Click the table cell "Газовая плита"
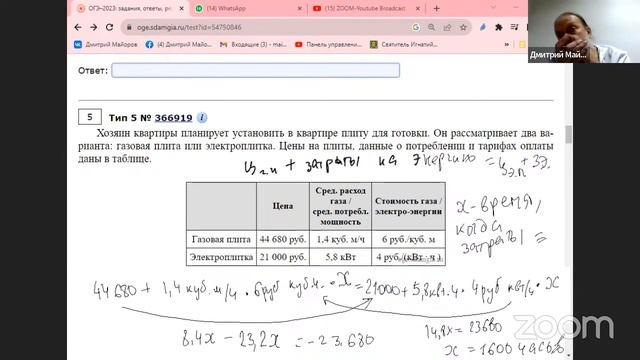The width and height of the screenshot is (640, 360). [221, 239]
